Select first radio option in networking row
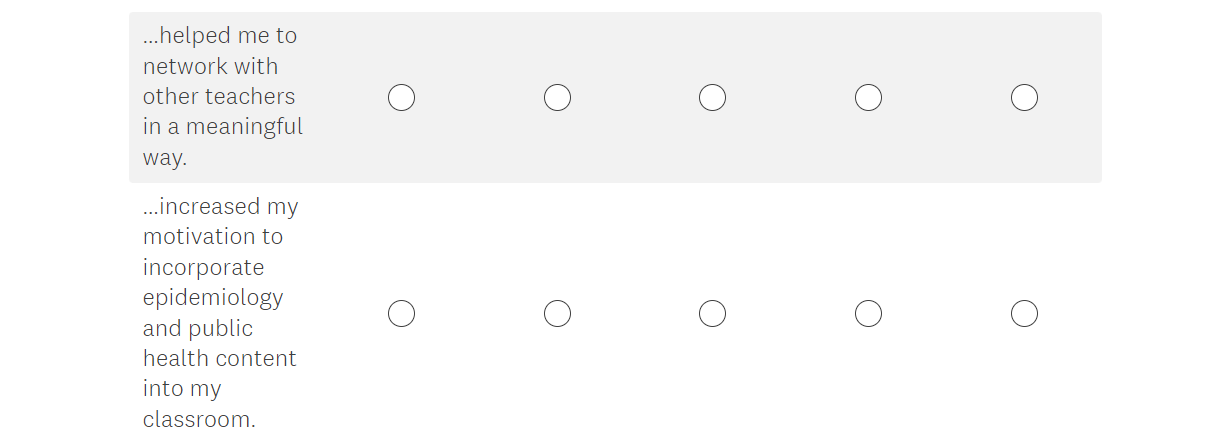 point(401,97)
